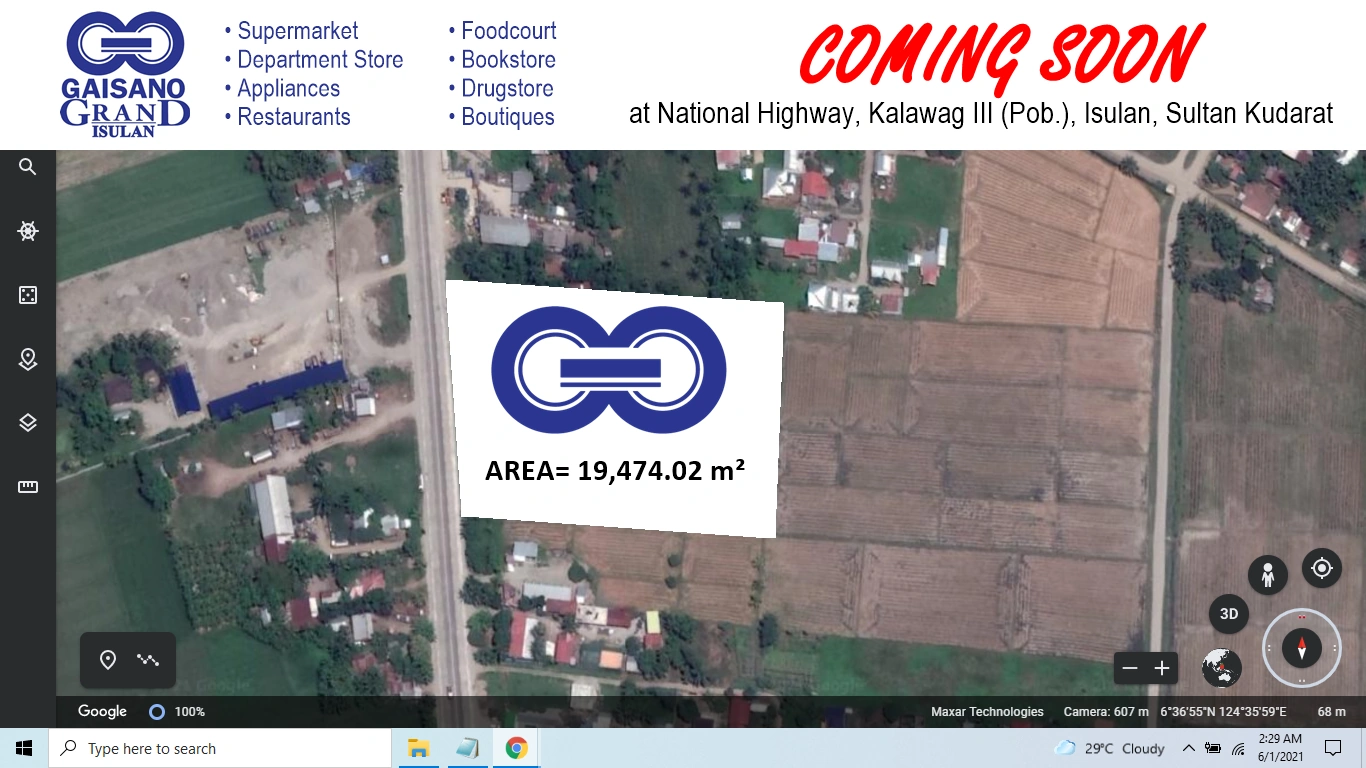Open the Windows Start menu

click(x=24, y=748)
